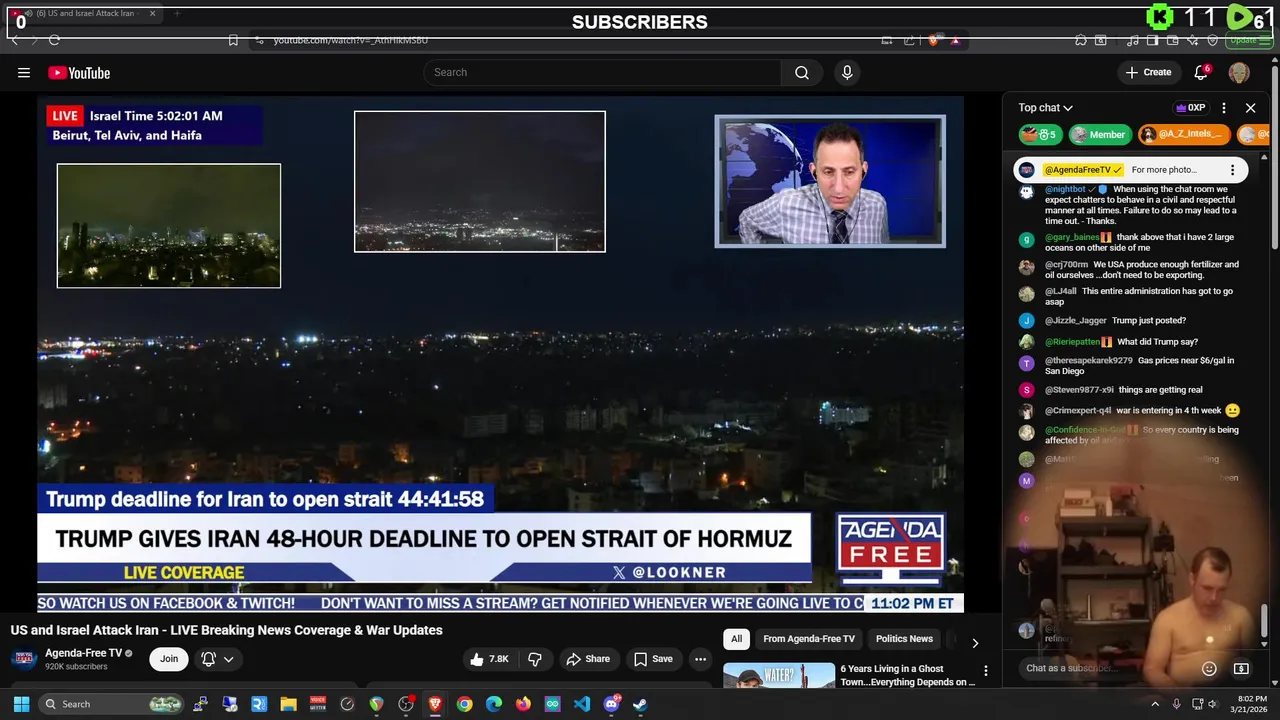The height and width of the screenshot is (720, 1280).
Task: Click the live video player area
Action: click(500, 354)
